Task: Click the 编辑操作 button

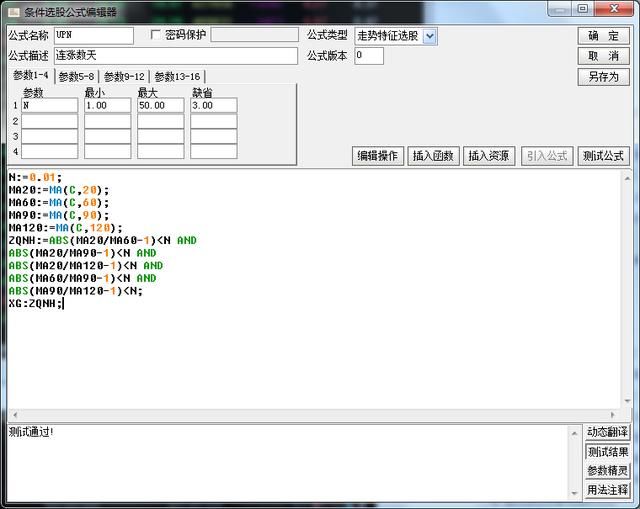Action: click(378, 156)
